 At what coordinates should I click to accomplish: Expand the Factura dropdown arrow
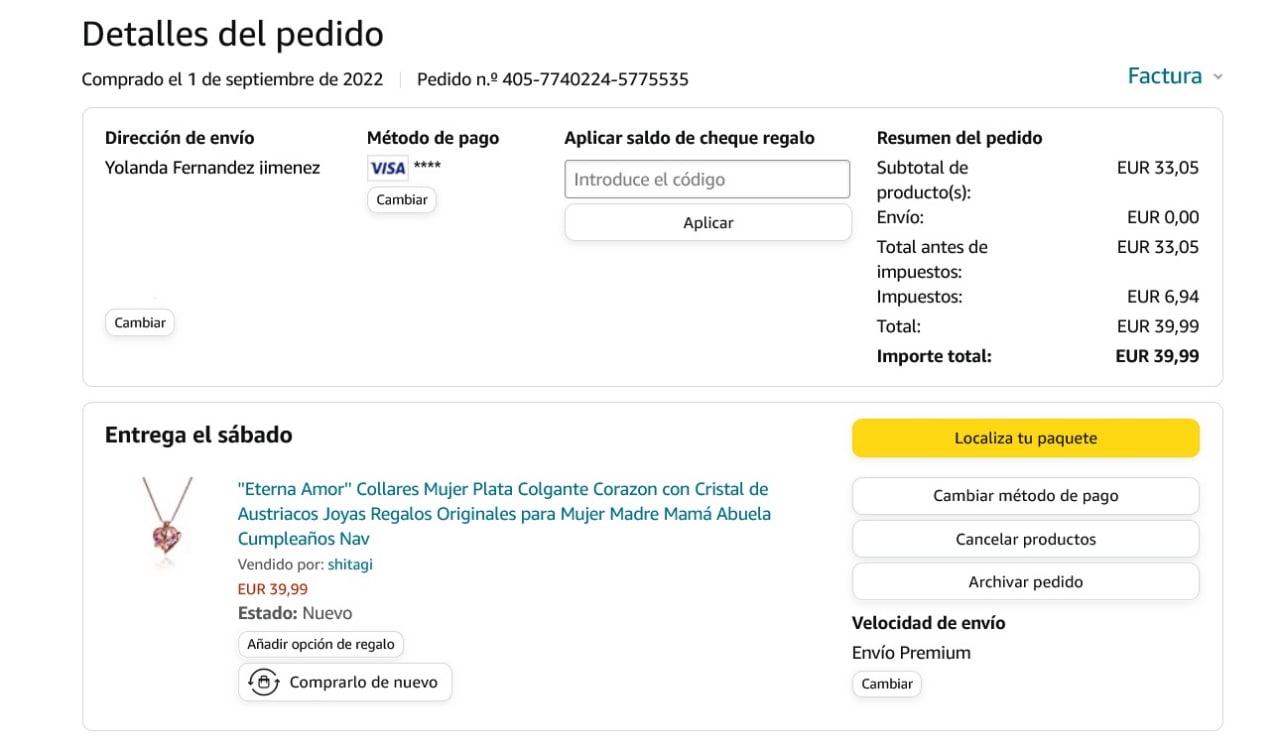(1217, 77)
